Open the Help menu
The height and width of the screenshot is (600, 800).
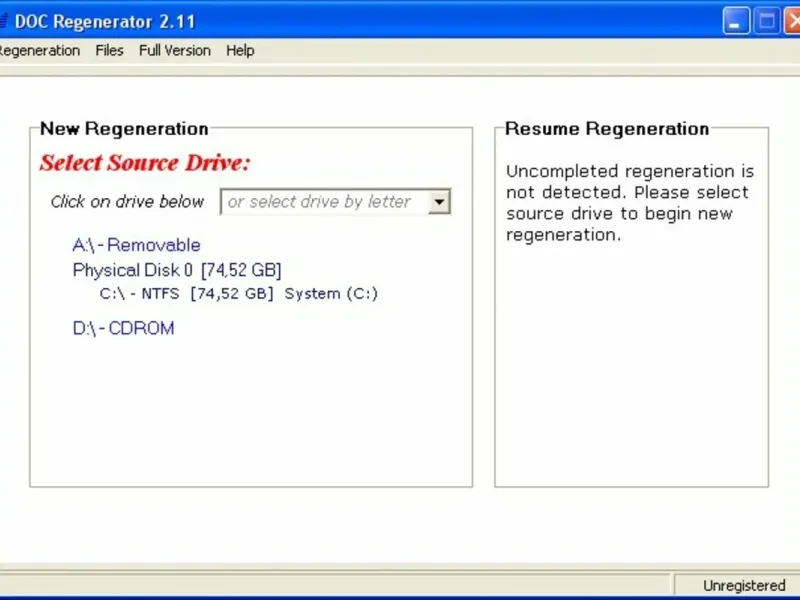240,51
